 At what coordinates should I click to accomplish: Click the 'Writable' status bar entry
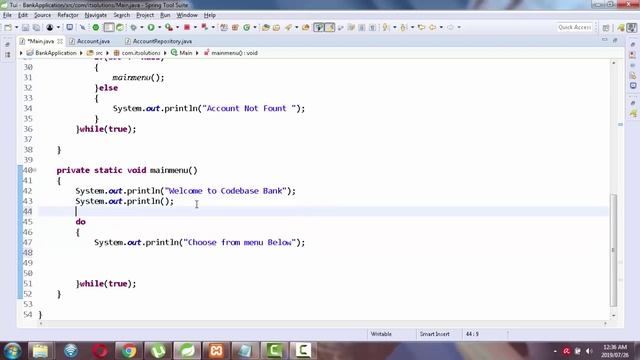pos(381,334)
